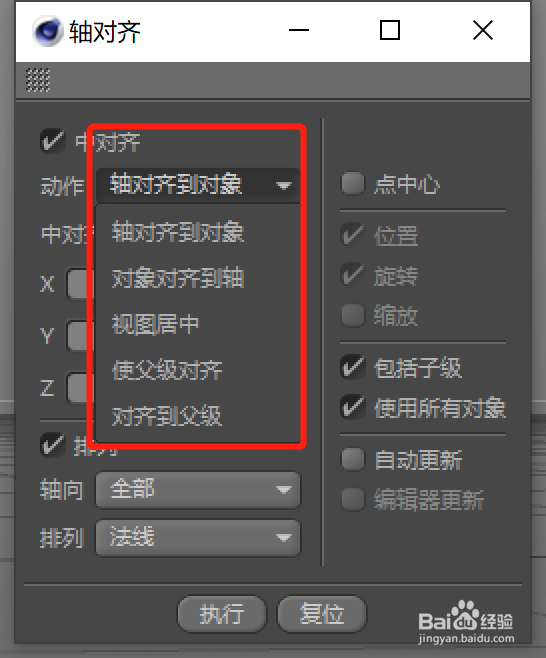Toggle the 缩放 checkbox

pos(353,315)
